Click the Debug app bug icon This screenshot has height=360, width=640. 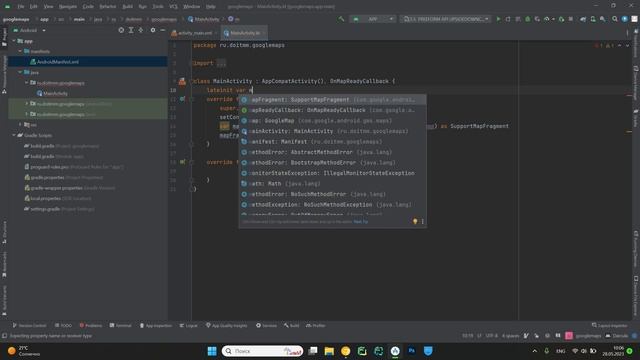527,19
